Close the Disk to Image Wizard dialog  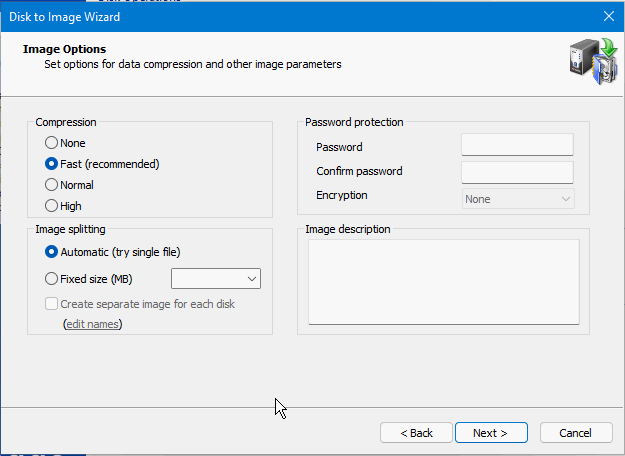coord(608,15)
